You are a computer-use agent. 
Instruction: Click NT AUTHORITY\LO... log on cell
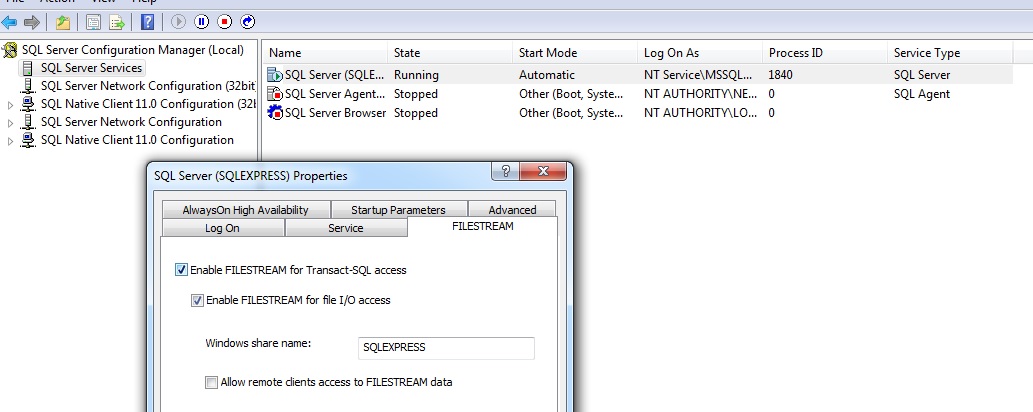coord(700,113)
